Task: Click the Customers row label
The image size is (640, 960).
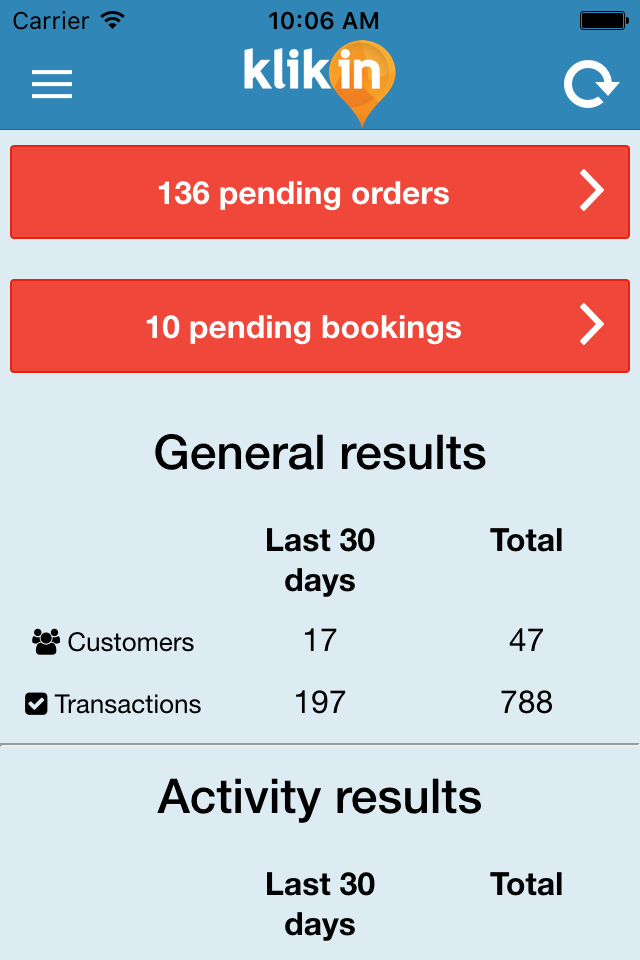Action: click(x=130, y=642)
